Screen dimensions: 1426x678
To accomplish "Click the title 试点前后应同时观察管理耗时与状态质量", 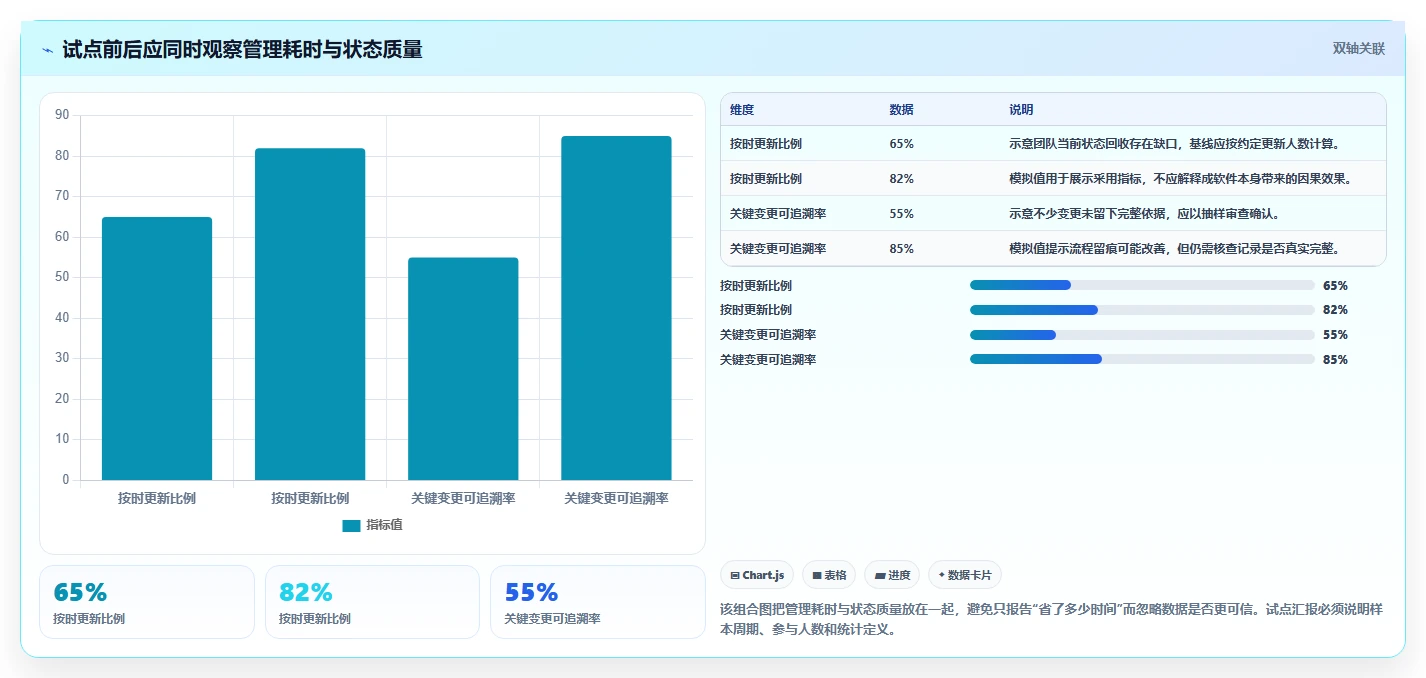I will (242, 49).
